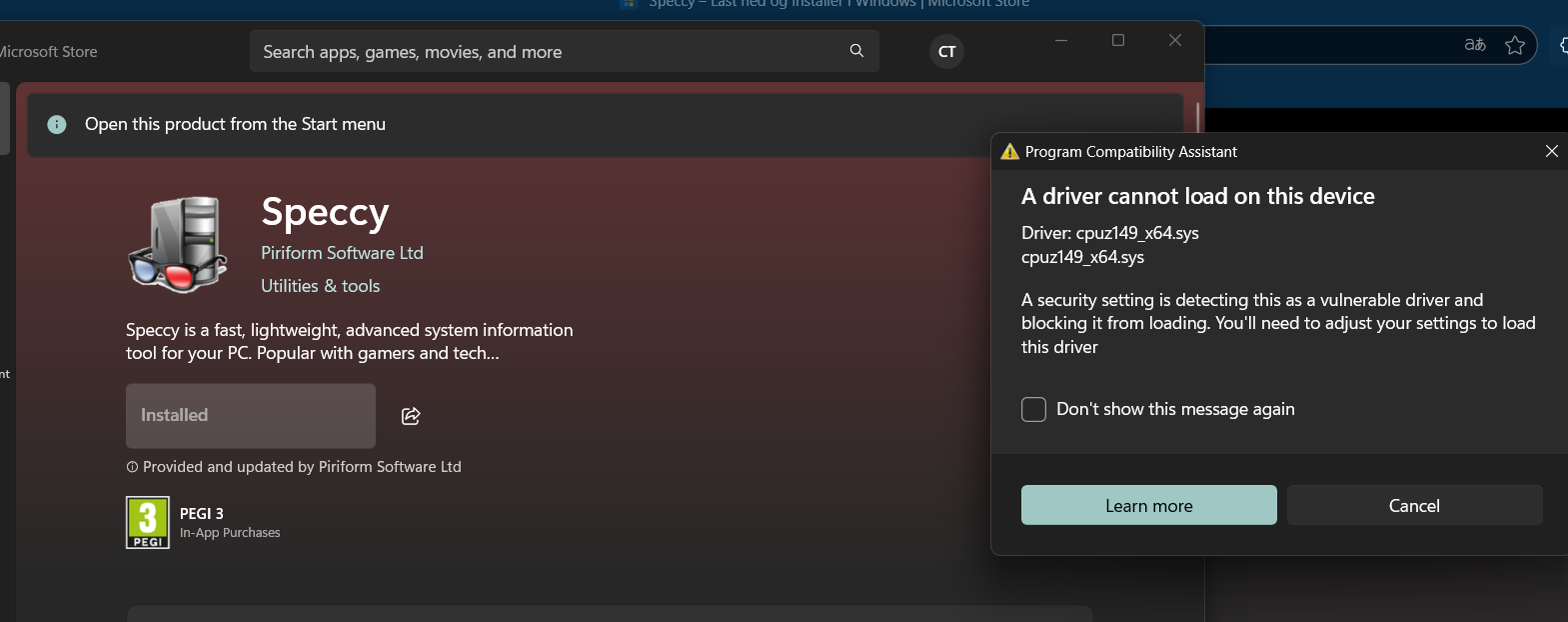
Task: Click the Installed button for Speccy
Action: coord(251,415)
